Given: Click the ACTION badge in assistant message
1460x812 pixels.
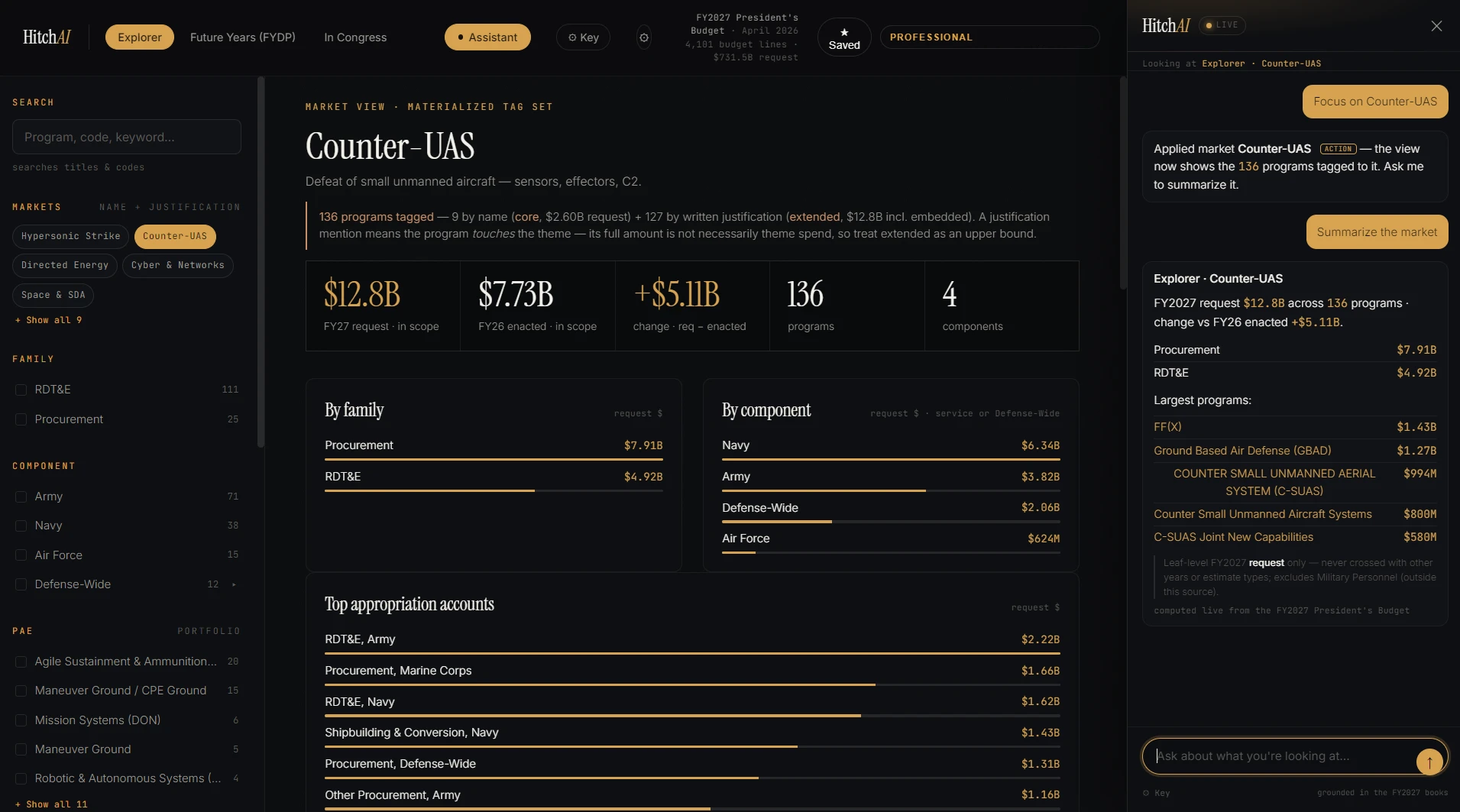Looking at the screenshot, I should tap(1338, 149).
